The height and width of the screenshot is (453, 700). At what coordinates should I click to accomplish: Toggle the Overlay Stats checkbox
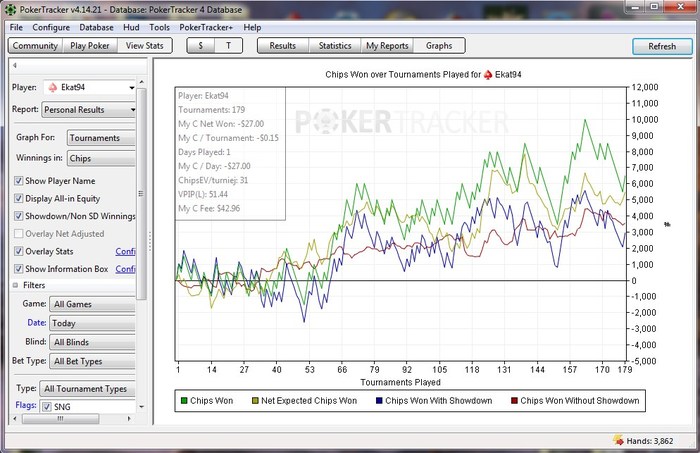point(19,251)
